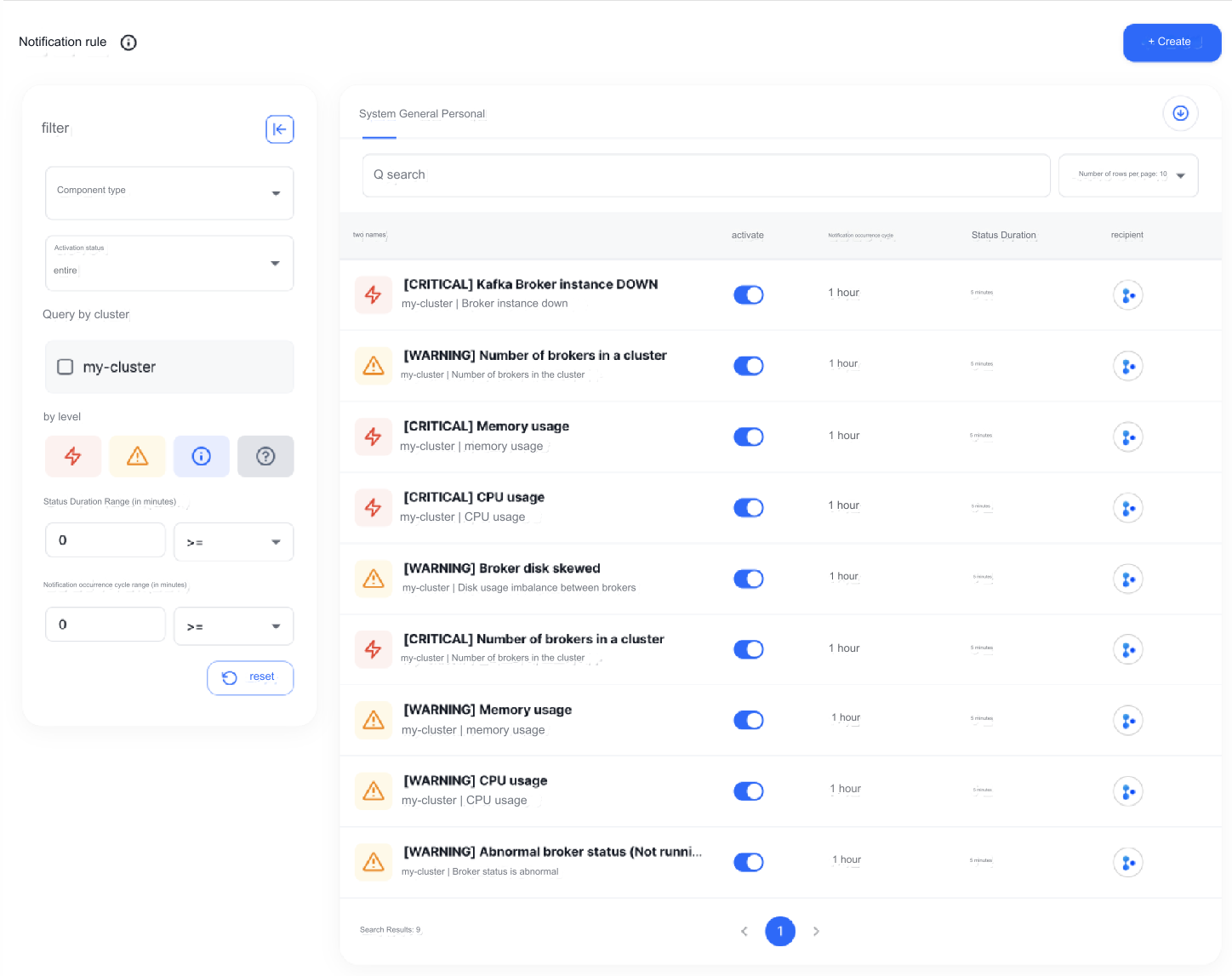This screenshot has width=1232, height=976.
Task: Filter by info level icon
Action: 202,456
